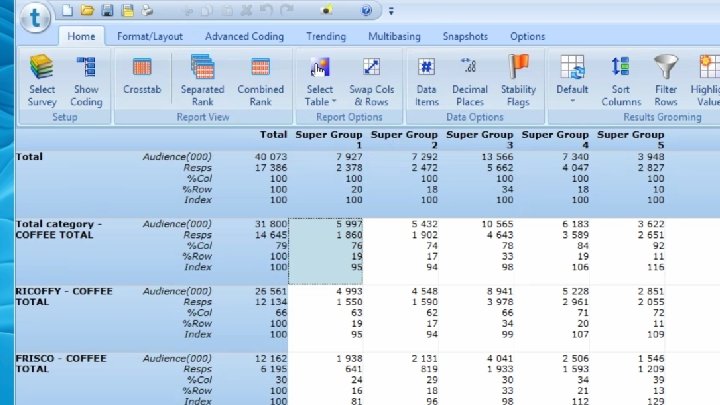The height and width of the screenshot is (405, 720).
Task: Click the yellow highlight marker icon
Action: 326,10
